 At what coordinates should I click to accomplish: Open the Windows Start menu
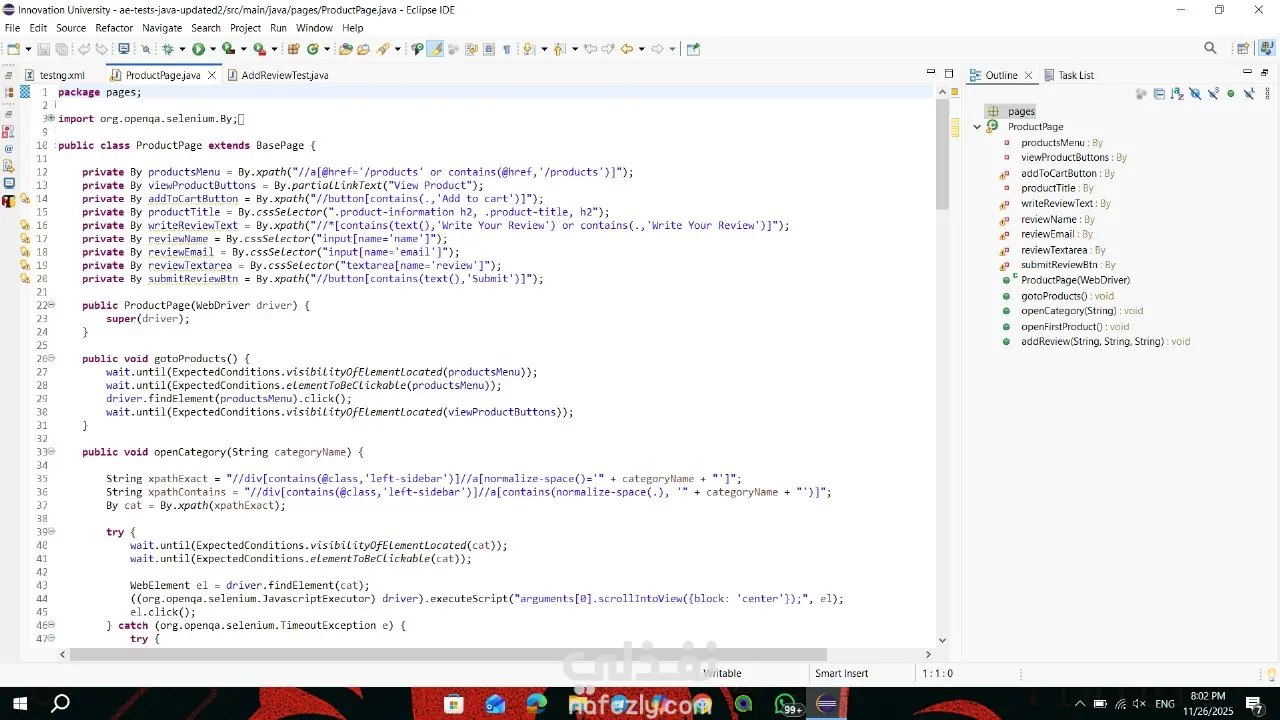pyautogui.click(x=19, y=704)
